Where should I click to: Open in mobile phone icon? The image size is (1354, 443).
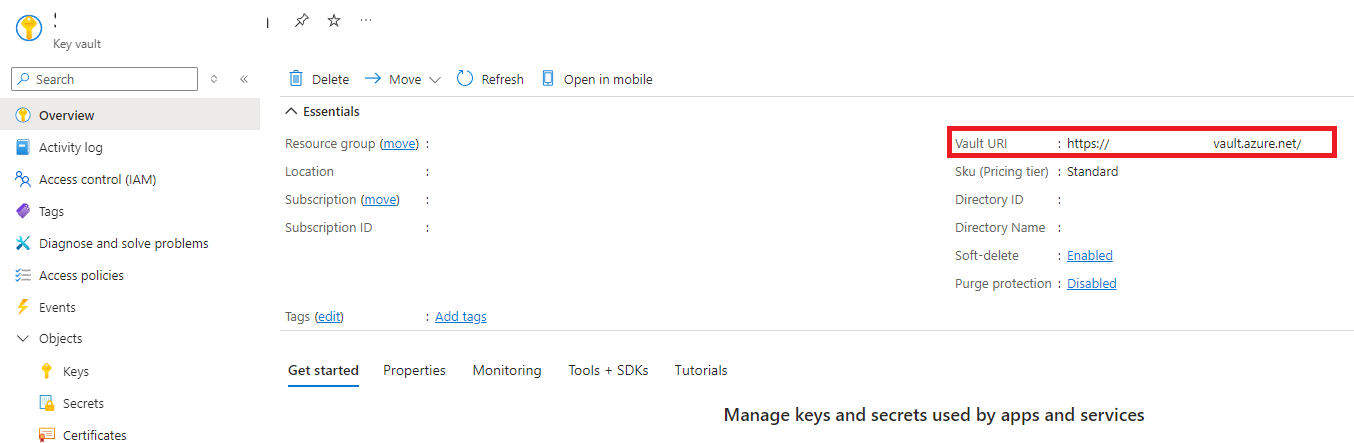click(x=548, y=79)
